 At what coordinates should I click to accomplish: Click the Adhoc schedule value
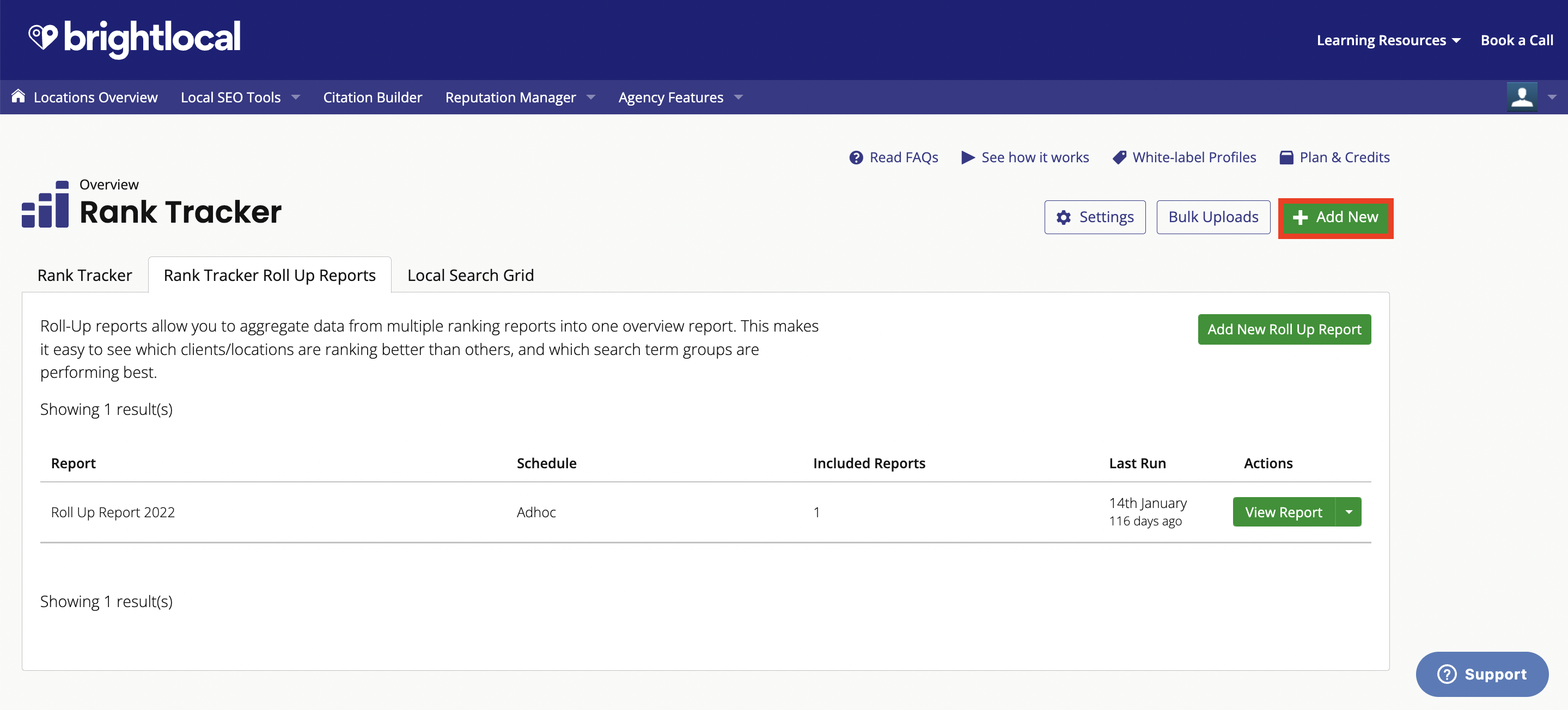536,512
